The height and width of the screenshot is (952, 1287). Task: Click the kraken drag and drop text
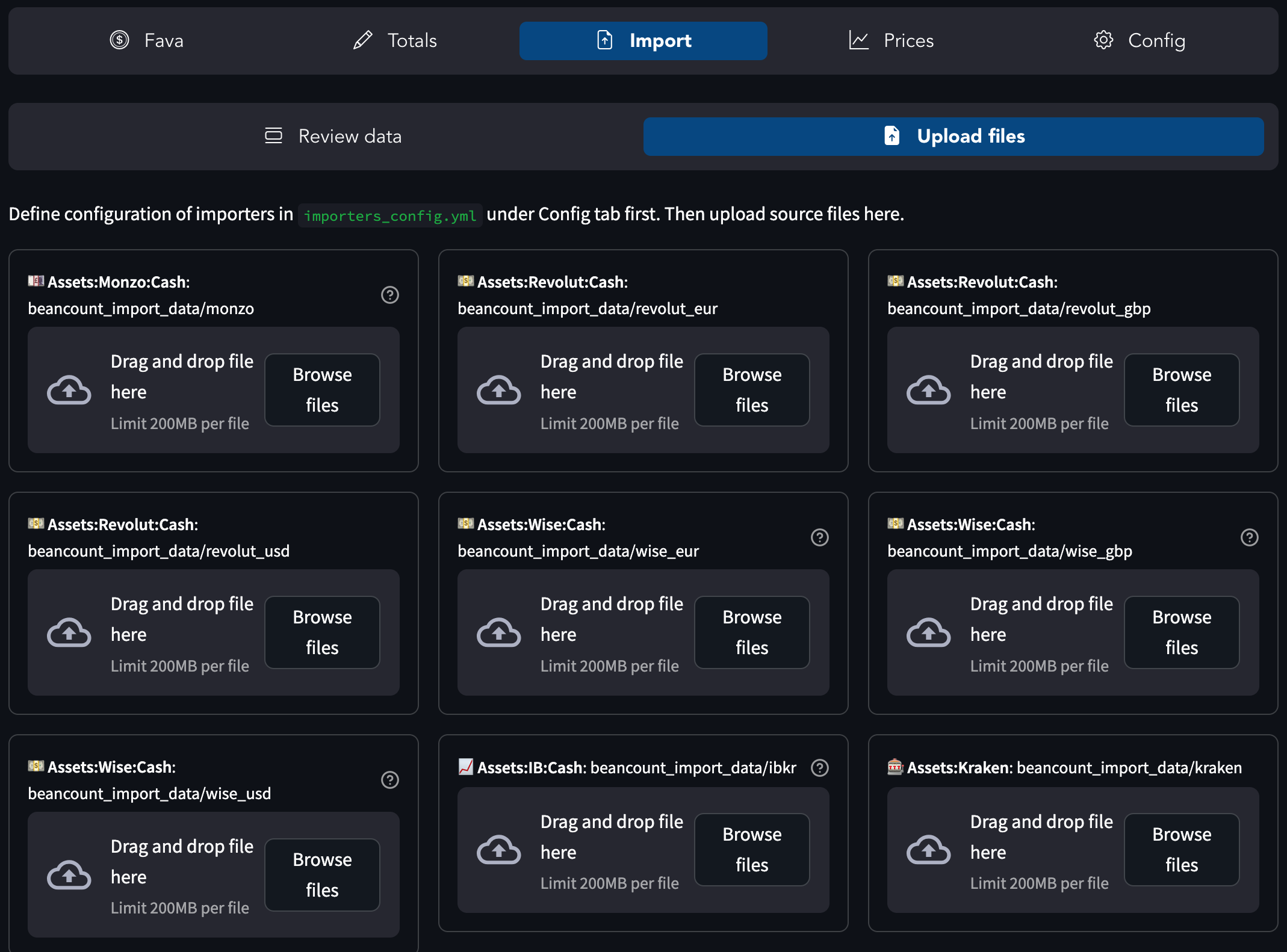(x=1041, y=836)
